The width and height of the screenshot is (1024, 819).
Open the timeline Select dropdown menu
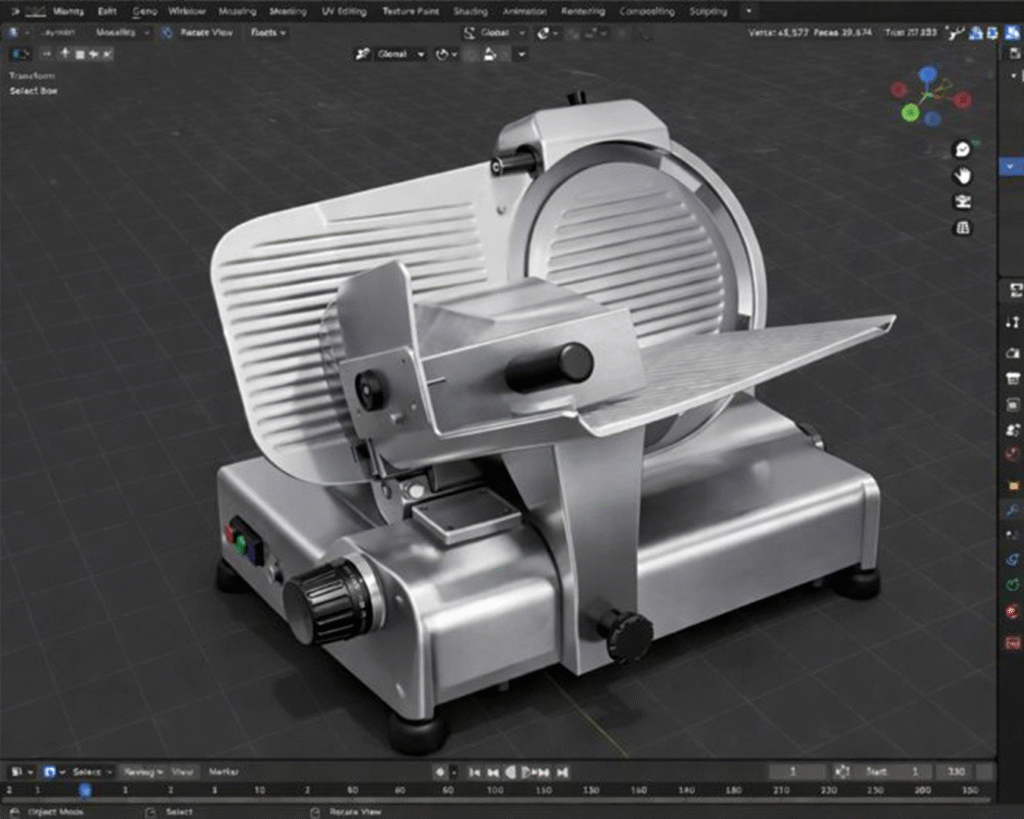[x=87, y=772]
